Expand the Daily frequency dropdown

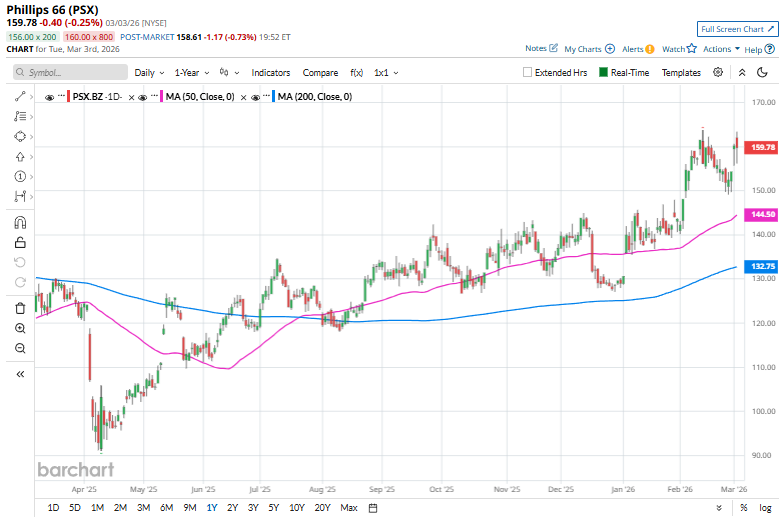coord(150,73)
